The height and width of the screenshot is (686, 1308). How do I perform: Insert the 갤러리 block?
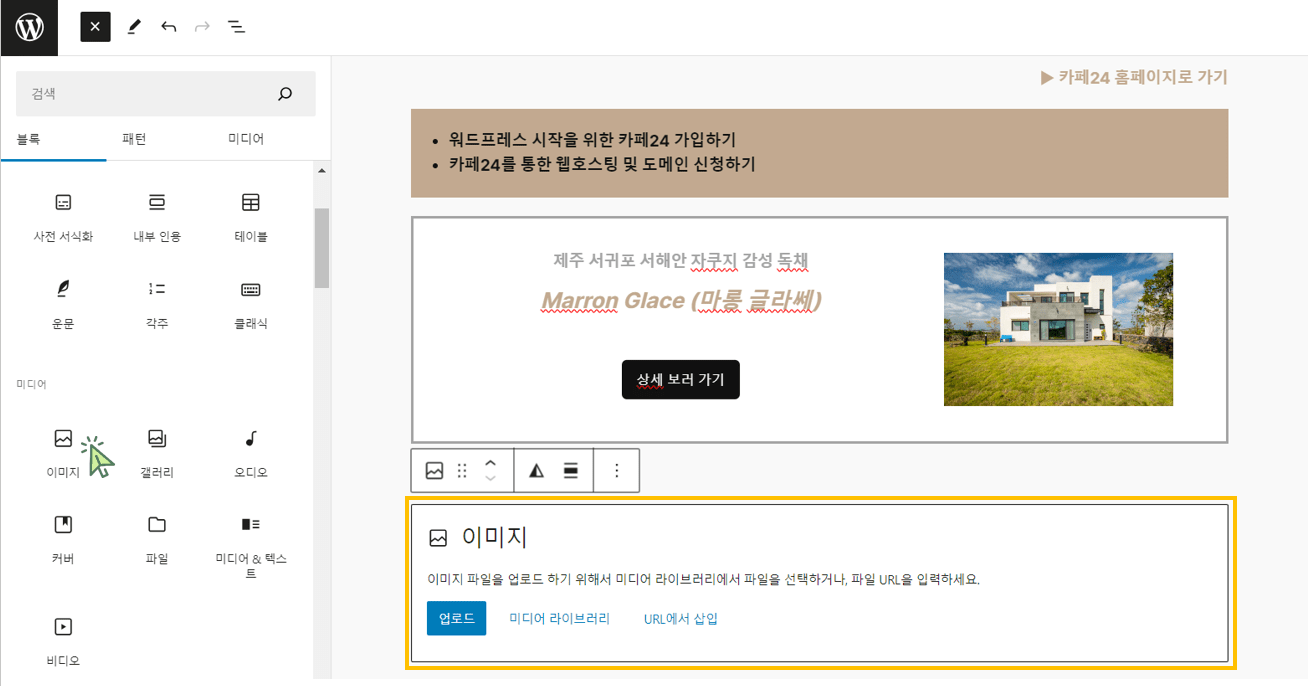[157, 453]
